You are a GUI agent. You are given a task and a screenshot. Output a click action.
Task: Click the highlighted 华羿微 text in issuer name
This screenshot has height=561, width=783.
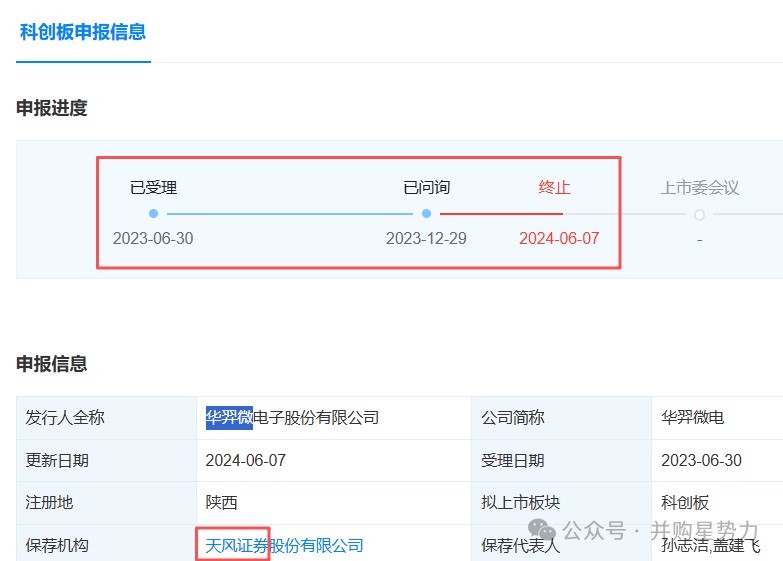[229, 418]
